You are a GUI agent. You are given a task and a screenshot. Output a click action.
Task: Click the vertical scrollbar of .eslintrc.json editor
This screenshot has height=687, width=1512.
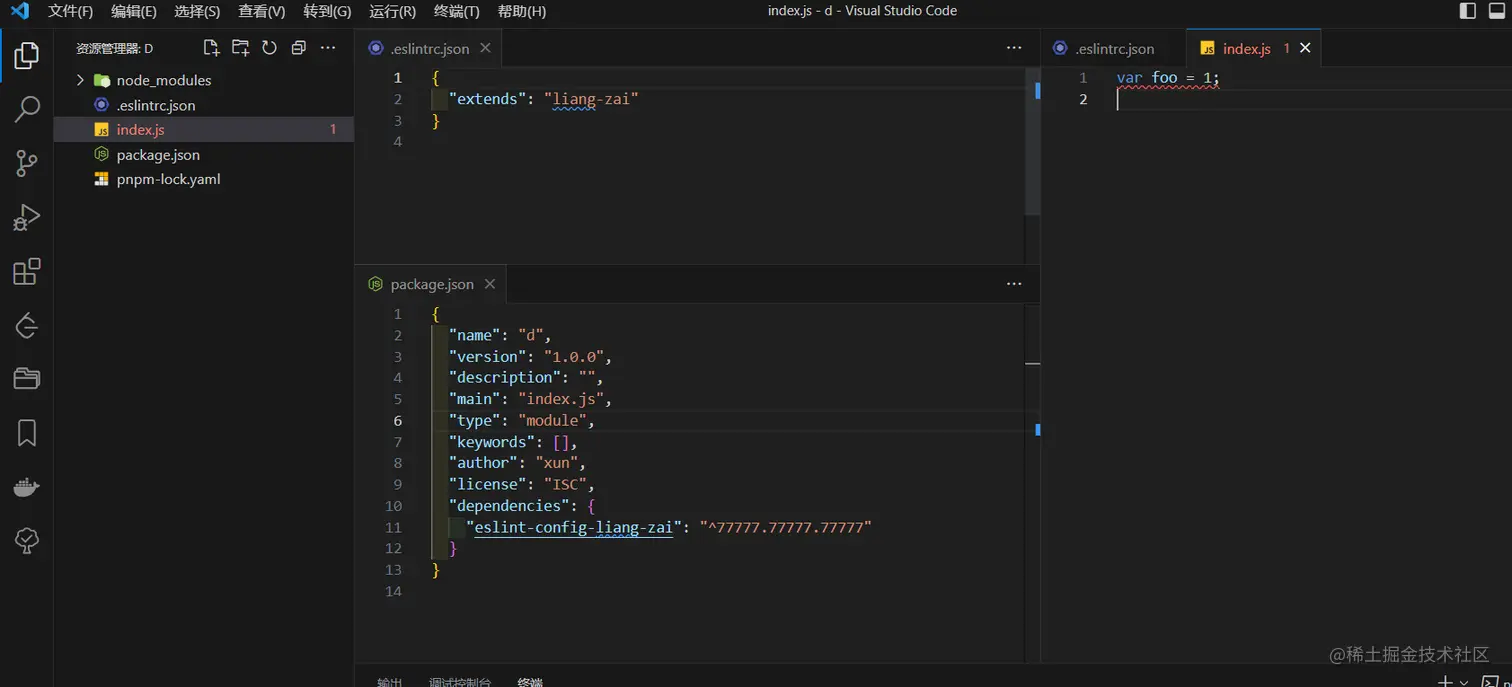point(1033,140)
